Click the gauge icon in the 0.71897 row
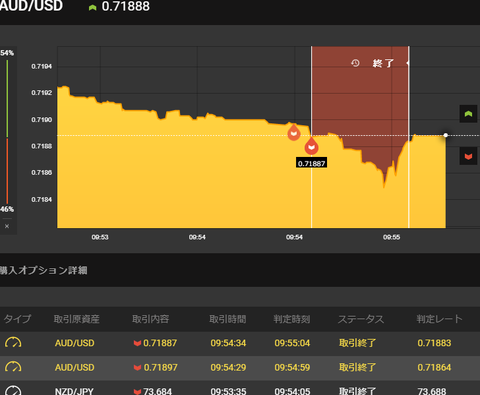The width and height of the screenshot is (480, 395). [x=13, y=367]
